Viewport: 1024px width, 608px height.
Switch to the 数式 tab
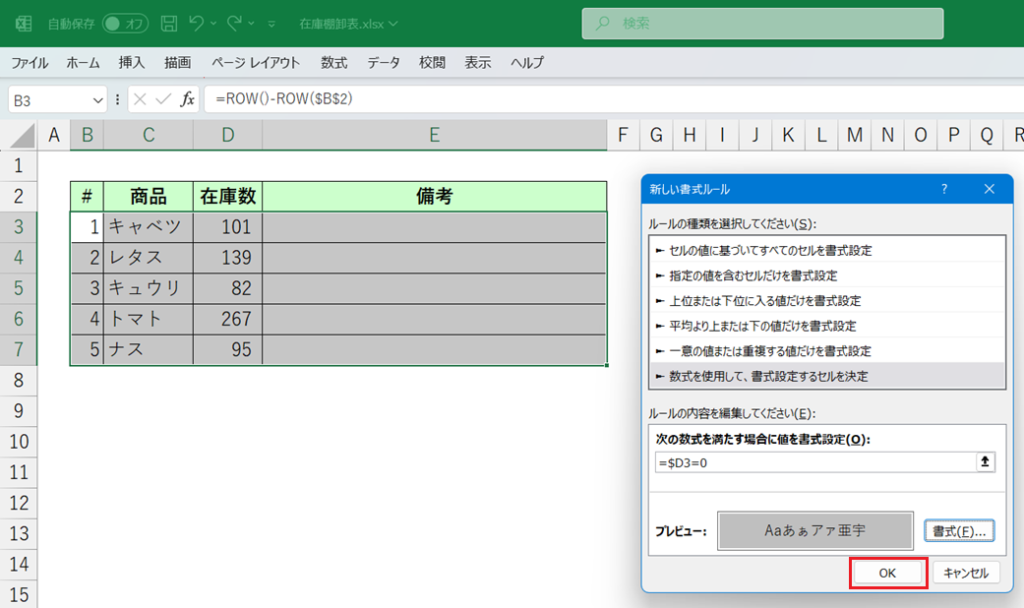[x=334, y=63]
